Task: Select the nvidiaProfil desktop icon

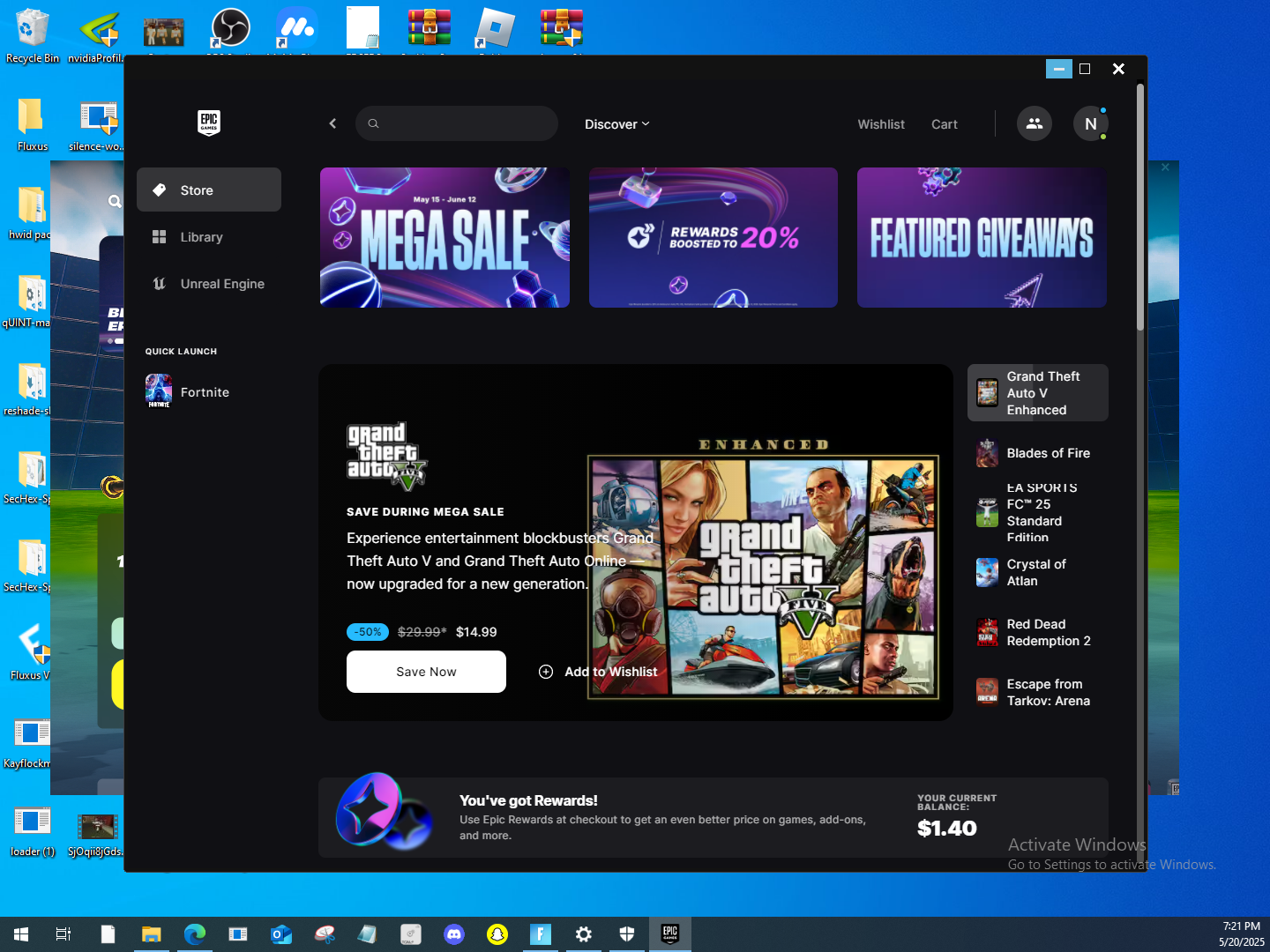Action: tap(96, 35)
